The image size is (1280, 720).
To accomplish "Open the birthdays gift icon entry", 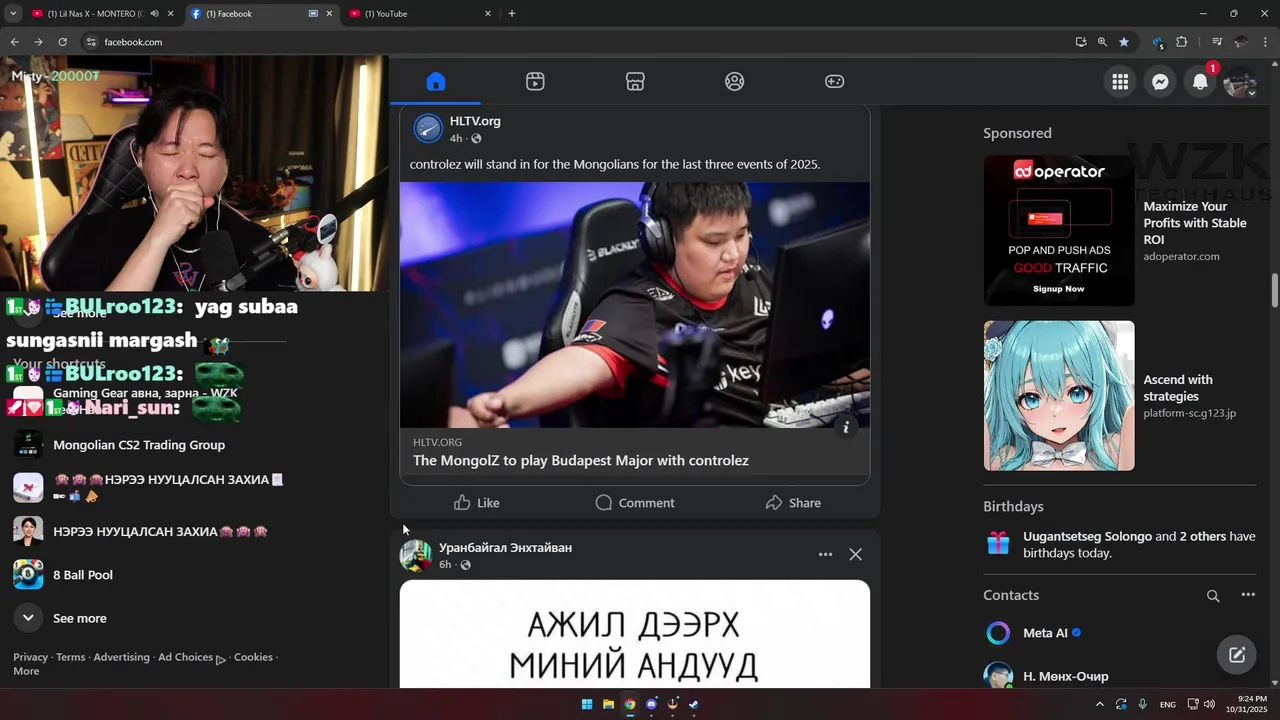I will [x=998, y=543].
